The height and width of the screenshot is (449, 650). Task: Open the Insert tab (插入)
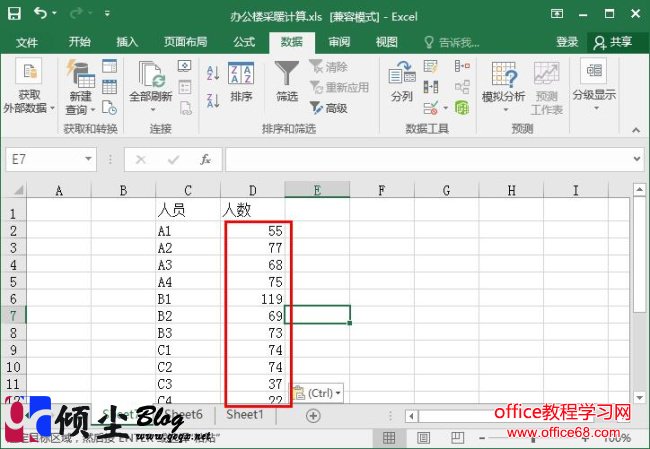127,42
